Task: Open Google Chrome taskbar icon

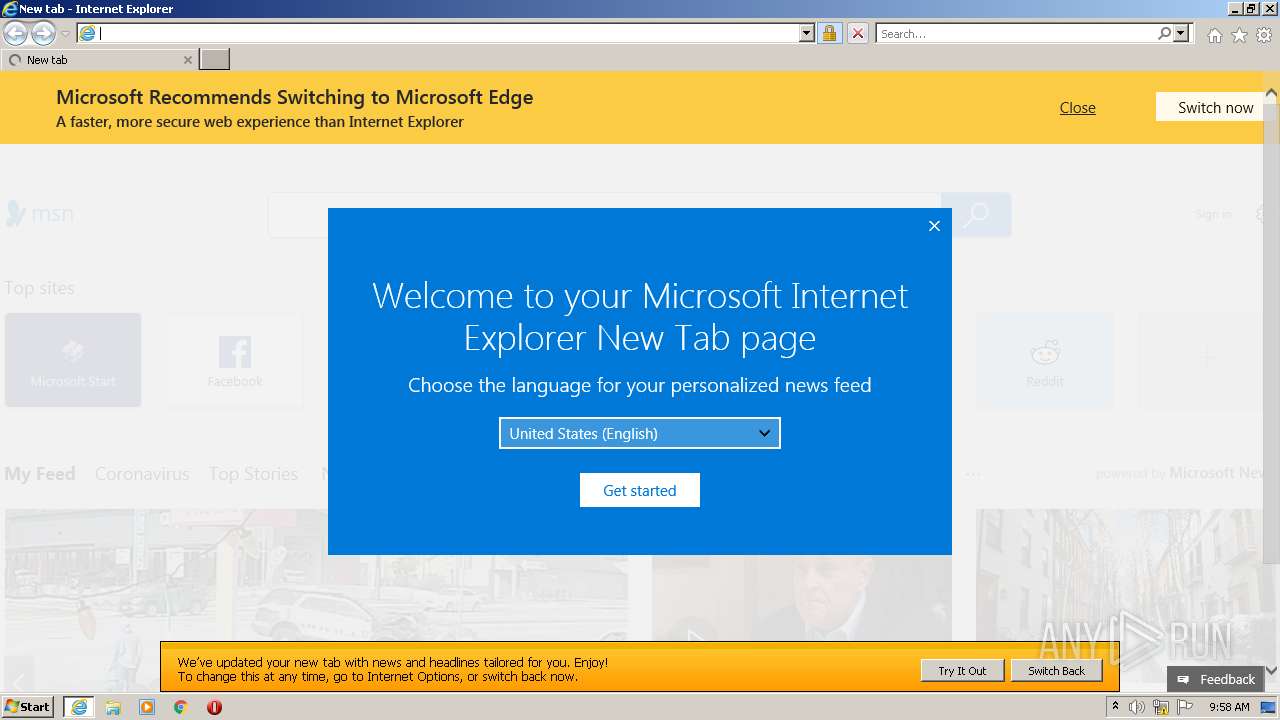Action: (181, 707)
